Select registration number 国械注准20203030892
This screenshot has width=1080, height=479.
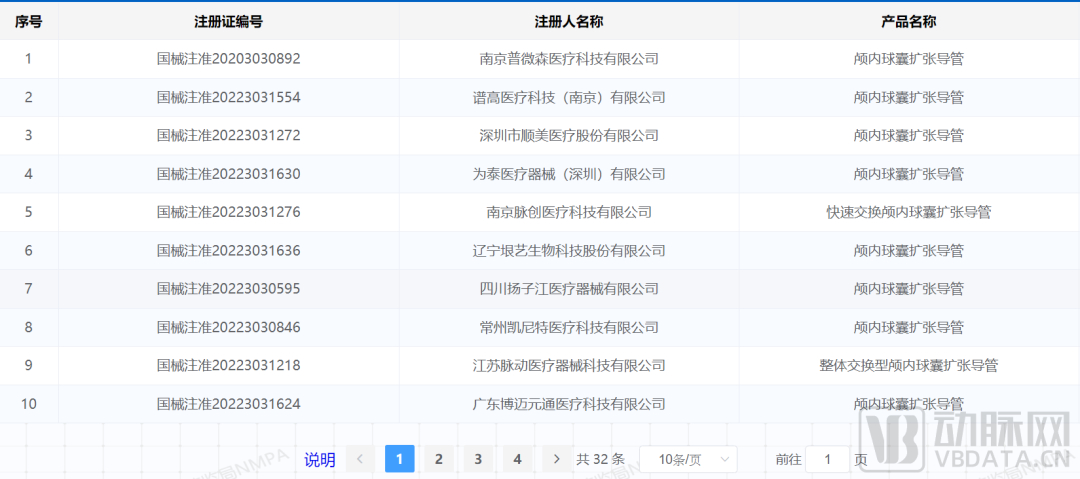click(228, 59)
